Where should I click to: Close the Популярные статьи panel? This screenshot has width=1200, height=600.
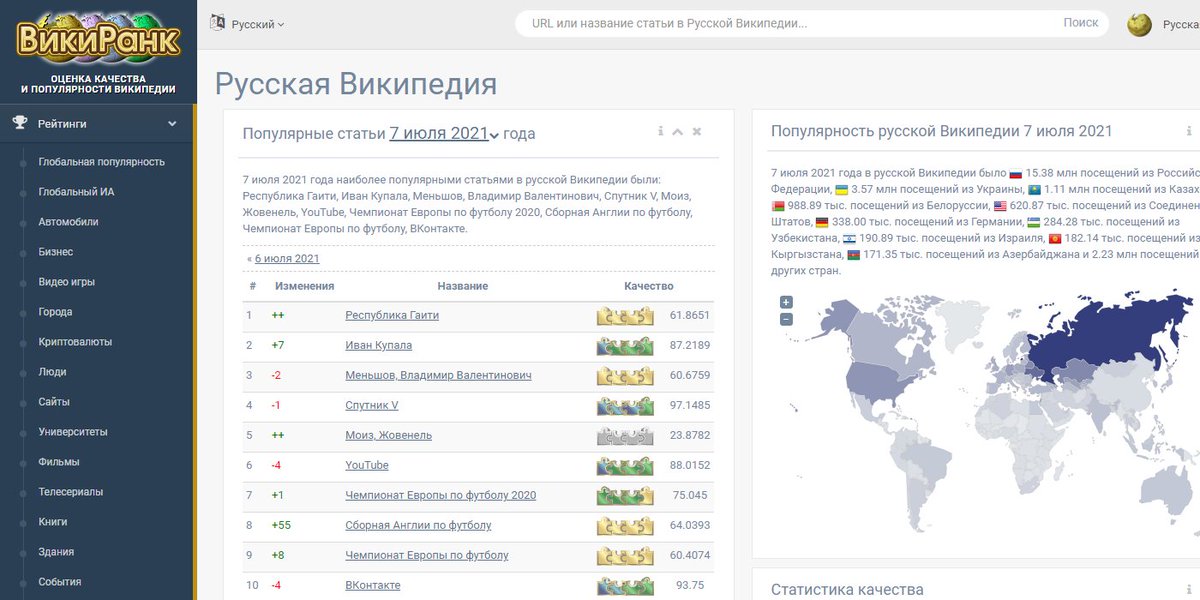click(697, 132)
